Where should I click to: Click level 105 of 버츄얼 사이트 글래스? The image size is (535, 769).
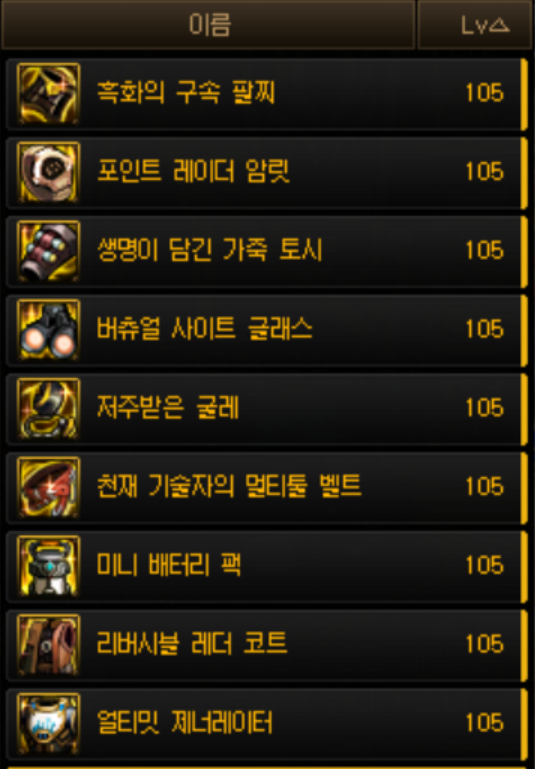(x=484, y=329)
